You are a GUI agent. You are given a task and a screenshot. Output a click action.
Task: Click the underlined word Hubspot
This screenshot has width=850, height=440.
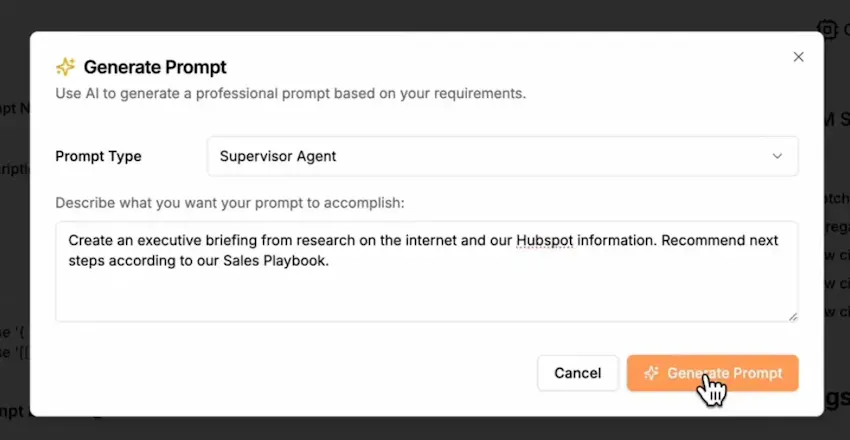[544, 240]
